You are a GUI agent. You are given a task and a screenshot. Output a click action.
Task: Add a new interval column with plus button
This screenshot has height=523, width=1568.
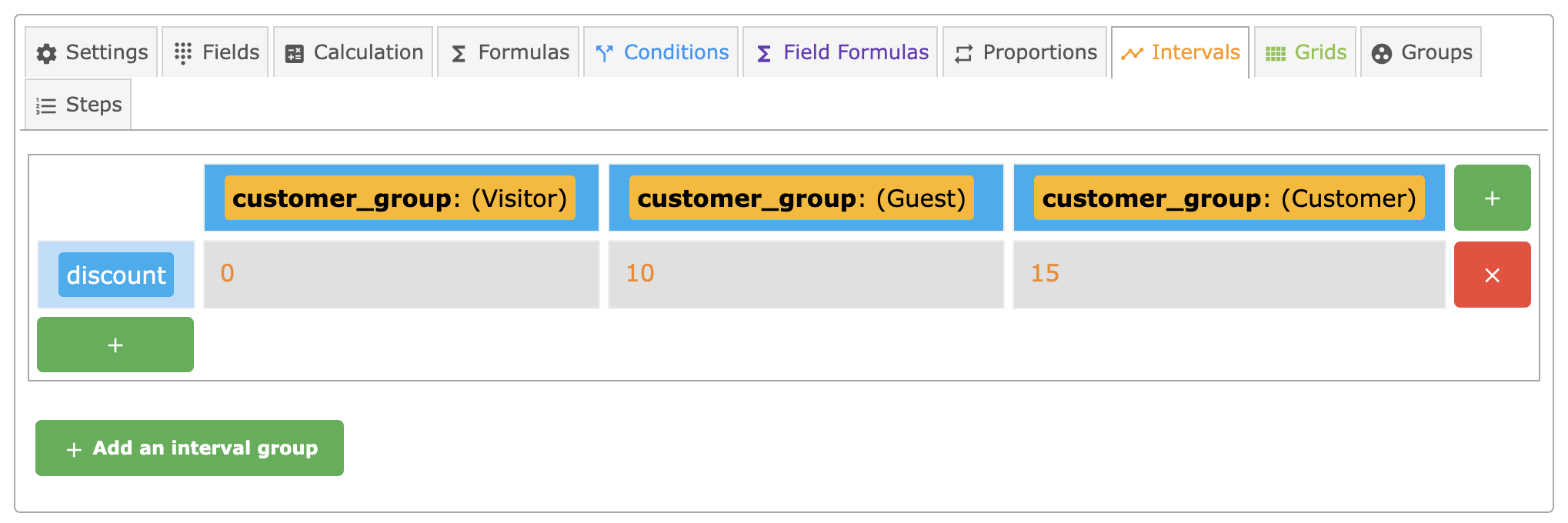(x=1492, y=198)
